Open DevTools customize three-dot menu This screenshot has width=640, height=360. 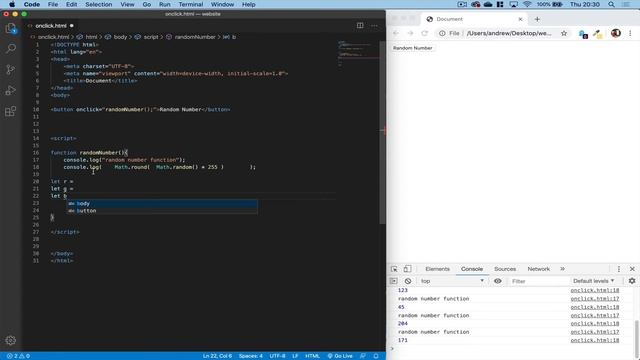pyautogui.click(x=619, y=269)
